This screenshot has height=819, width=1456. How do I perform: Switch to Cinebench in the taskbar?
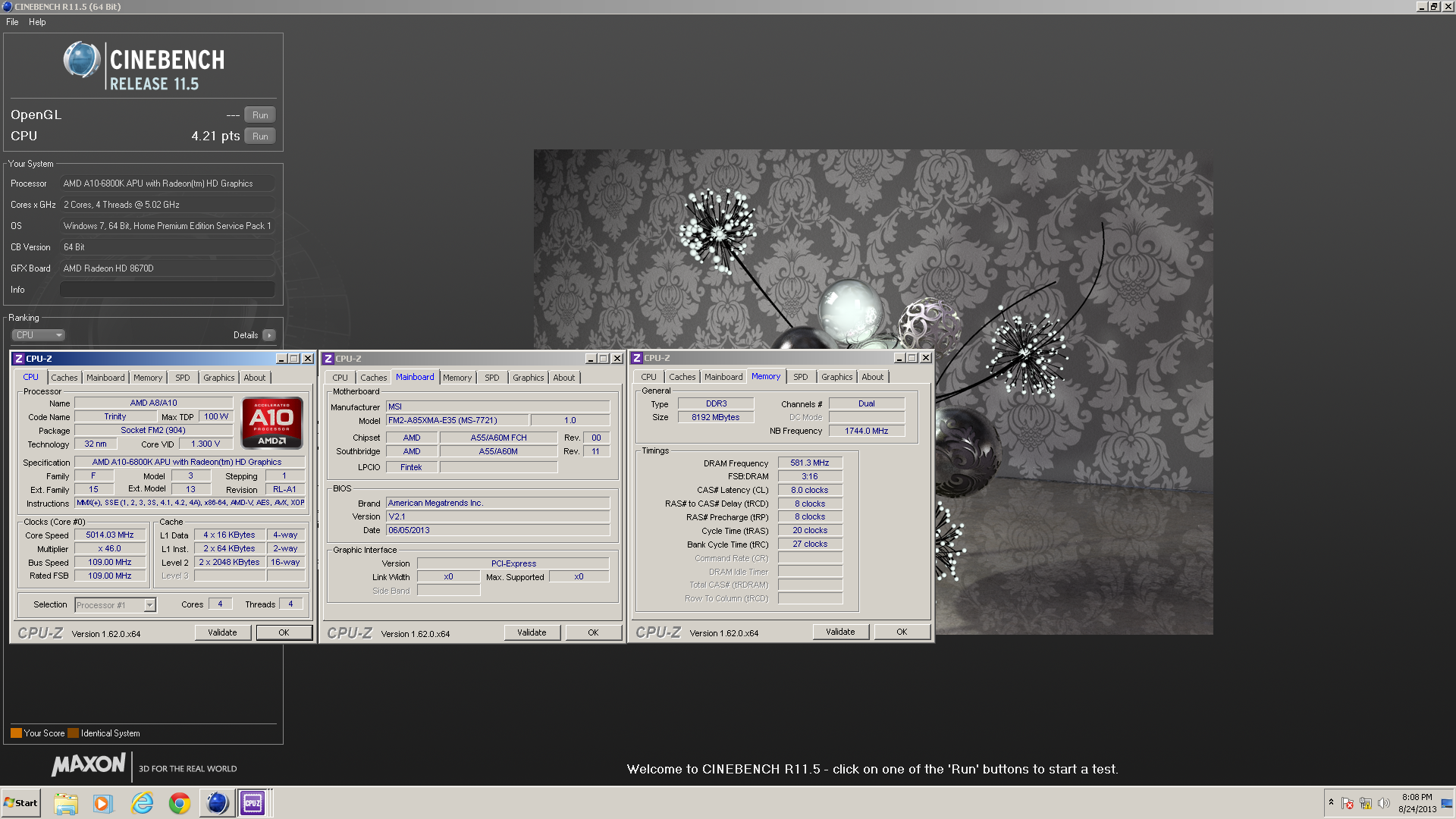point(217,803)
